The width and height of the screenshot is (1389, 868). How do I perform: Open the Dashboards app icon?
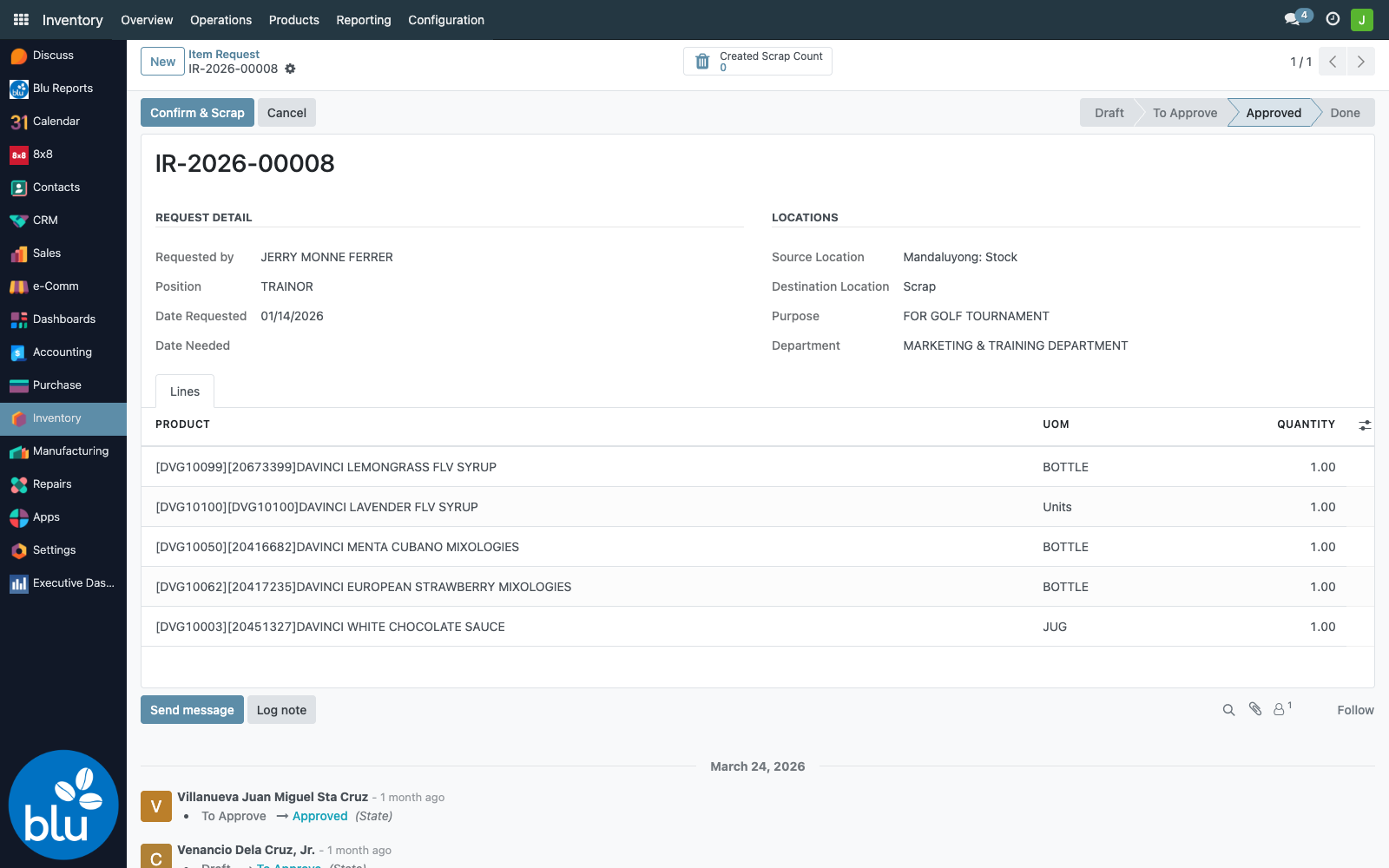click(19, 319)
